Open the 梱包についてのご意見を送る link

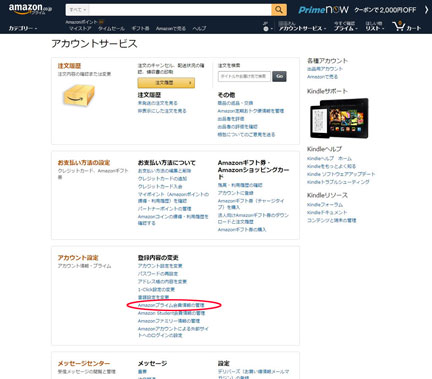coord(246,134)
